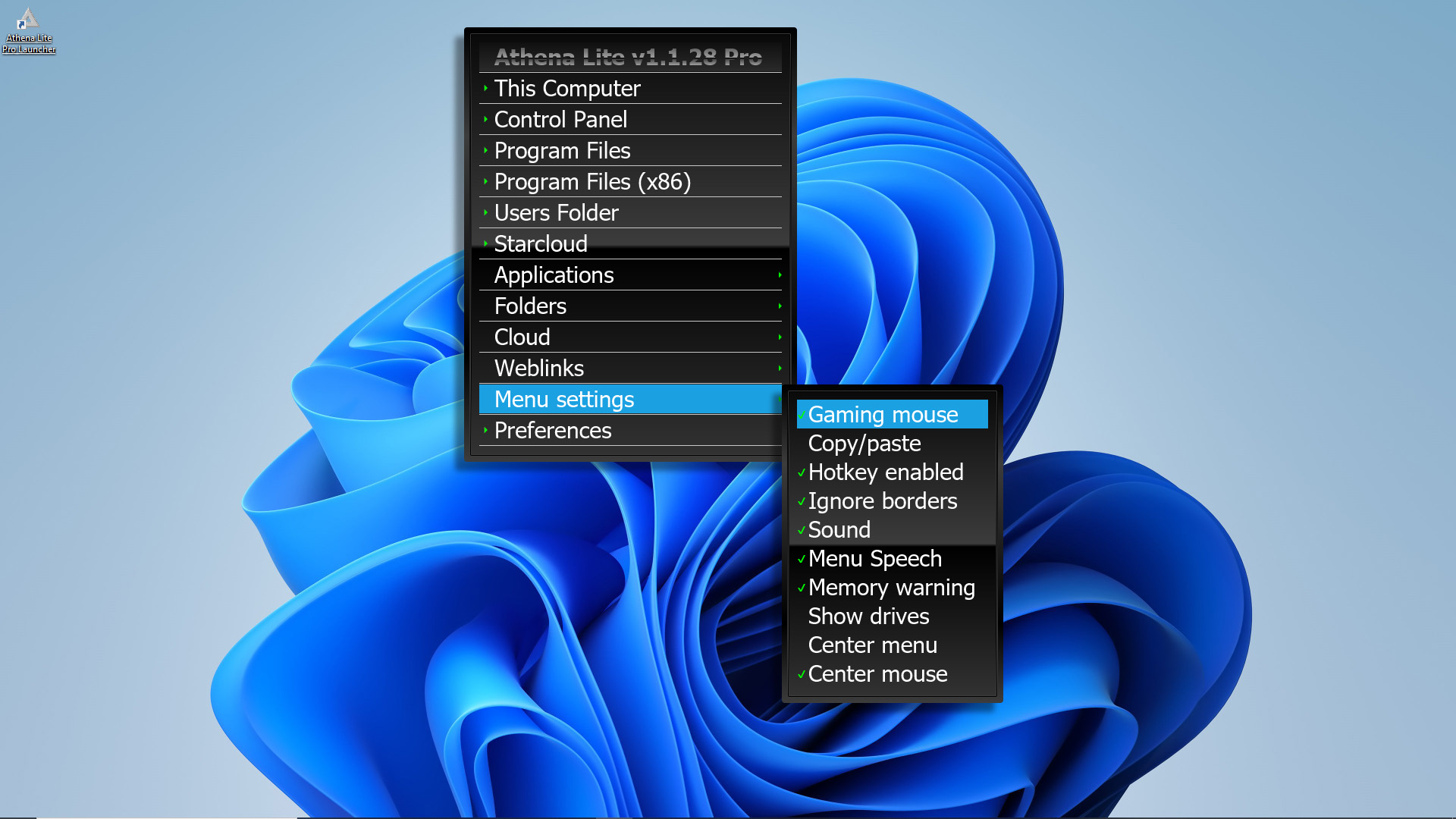This screenshot has width=1456, height=819.
Task: Open Program Files (x86) entry
Action: [592, 182]
